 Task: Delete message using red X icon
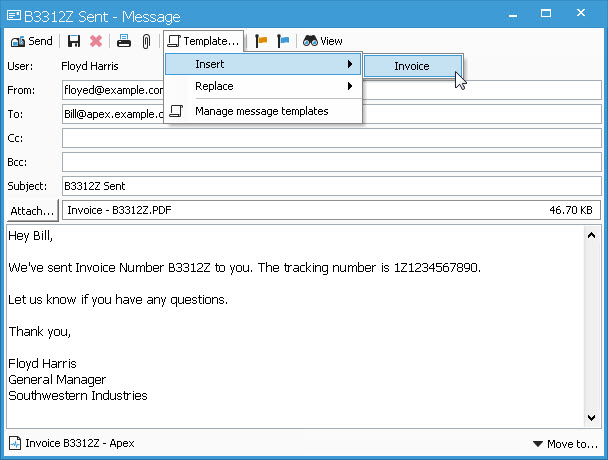(96, 41)
